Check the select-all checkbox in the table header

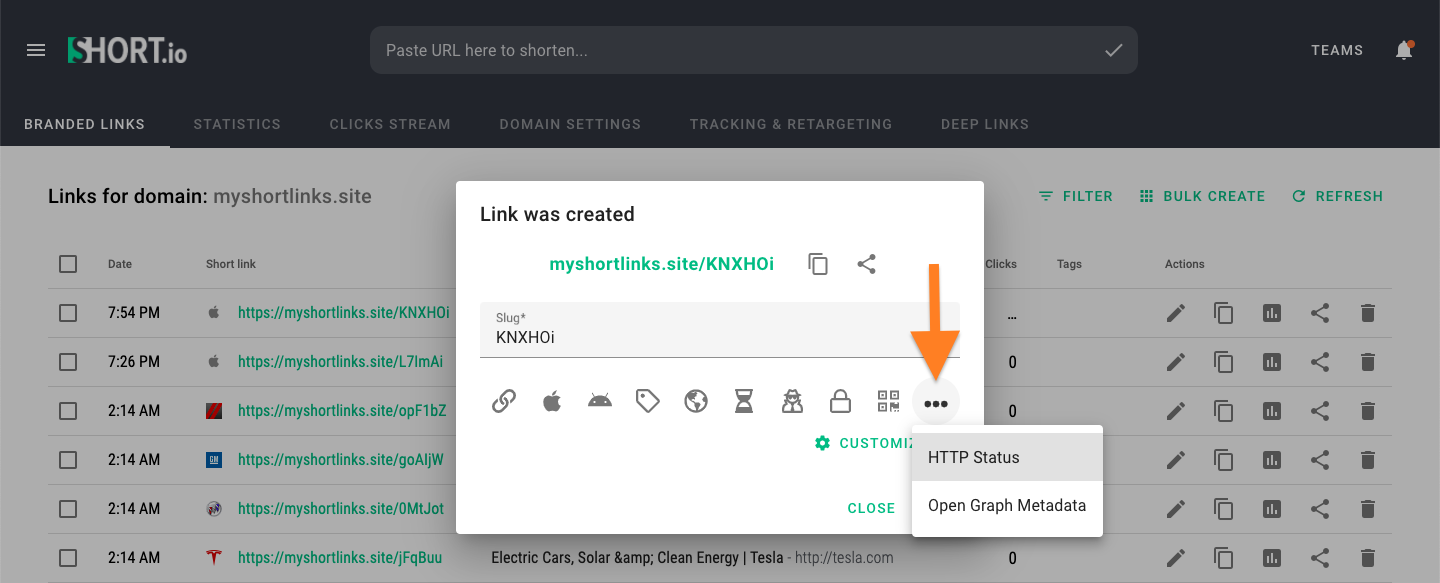click(68, 263)
